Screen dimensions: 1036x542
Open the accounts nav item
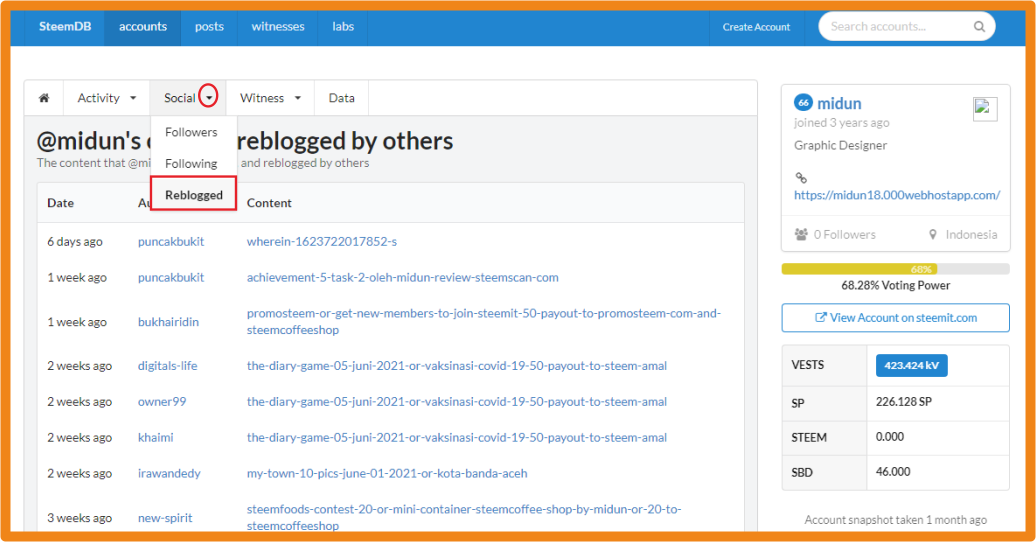click(143, 26)
